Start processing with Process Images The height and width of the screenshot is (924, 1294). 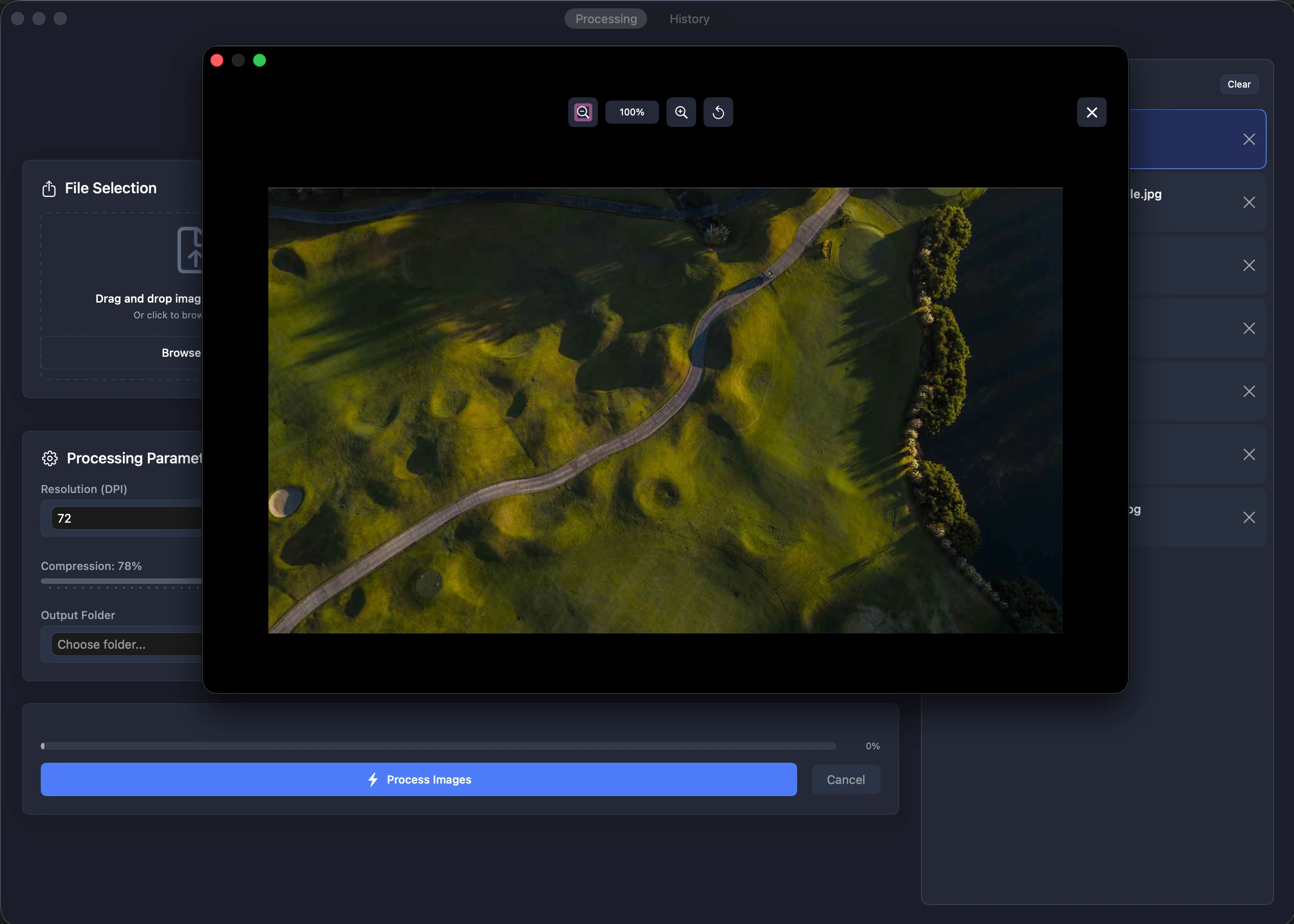point(419,779)
